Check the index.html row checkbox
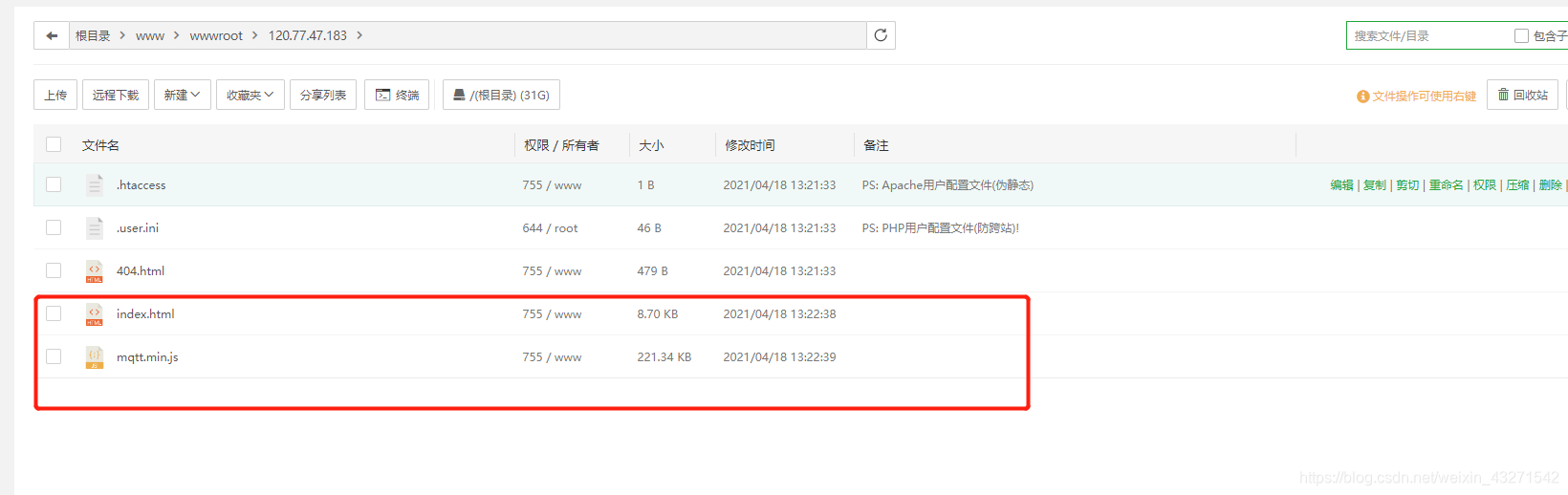The width and height of the screenshot is (1568, 495). (54, 313)
